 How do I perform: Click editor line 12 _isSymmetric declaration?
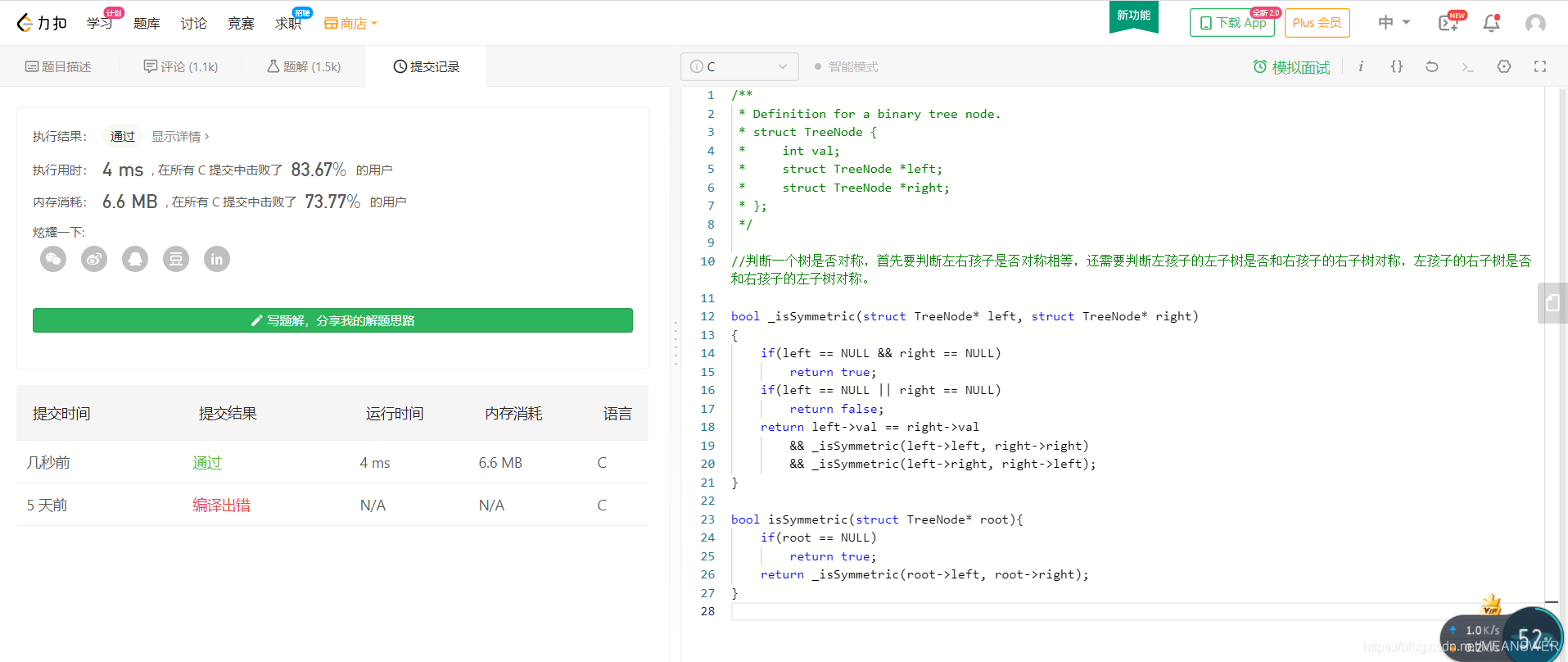(965, 316)
